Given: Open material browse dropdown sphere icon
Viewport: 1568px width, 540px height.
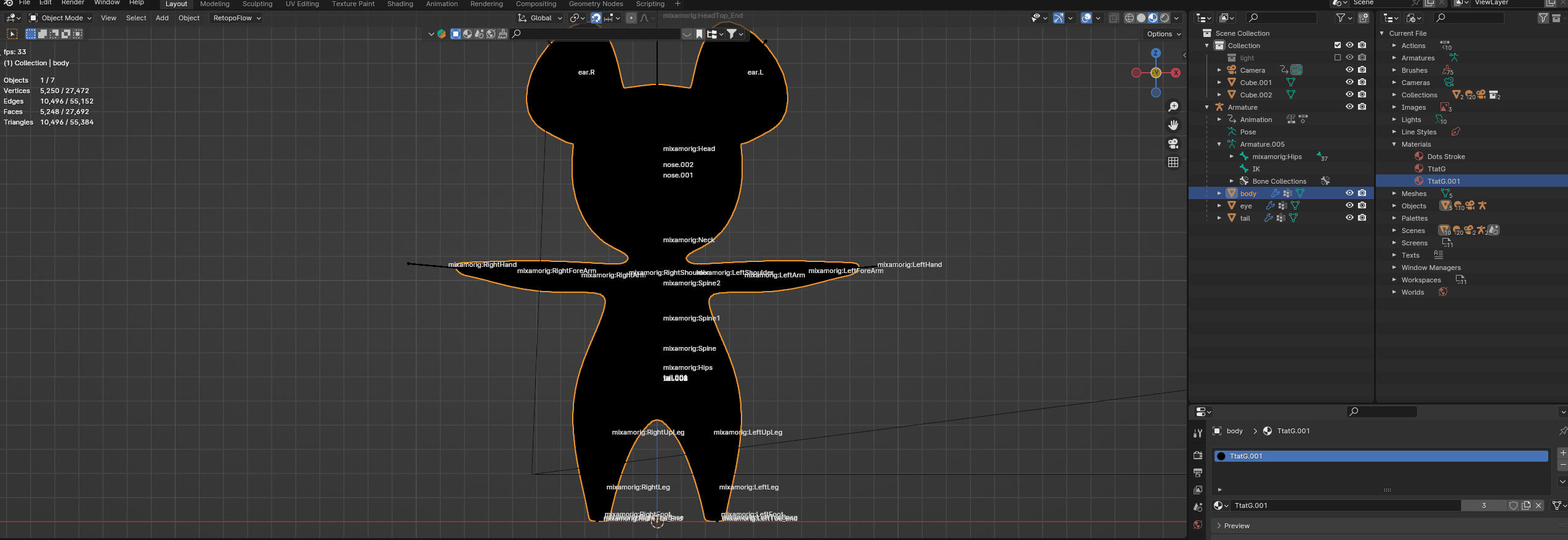Looking at the screenshot, I should pos(1221,505).
